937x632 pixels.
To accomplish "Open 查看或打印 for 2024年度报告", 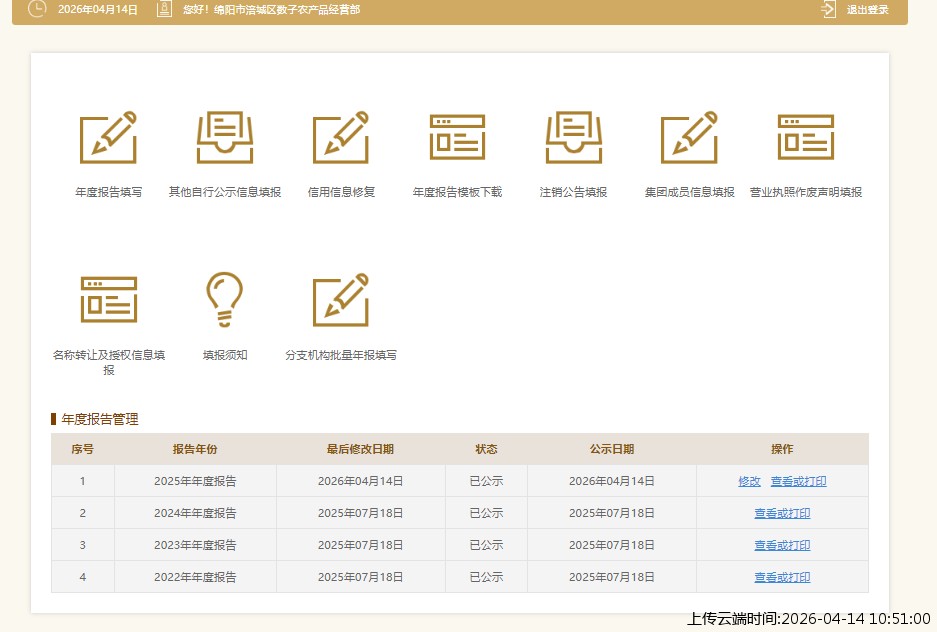I will pyautogui.click(x=782, y=513).
